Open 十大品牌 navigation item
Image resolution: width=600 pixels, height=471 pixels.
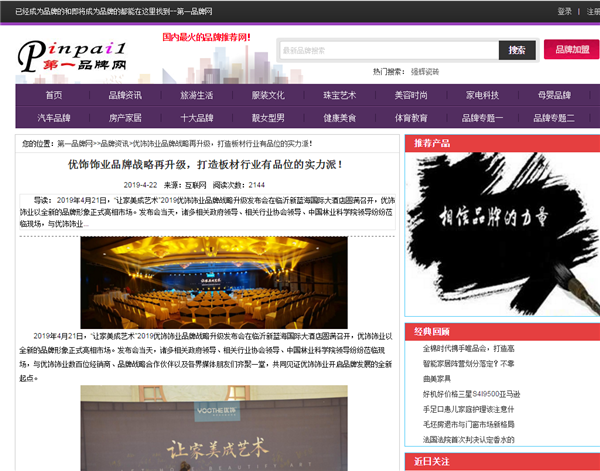pos(197,118)
